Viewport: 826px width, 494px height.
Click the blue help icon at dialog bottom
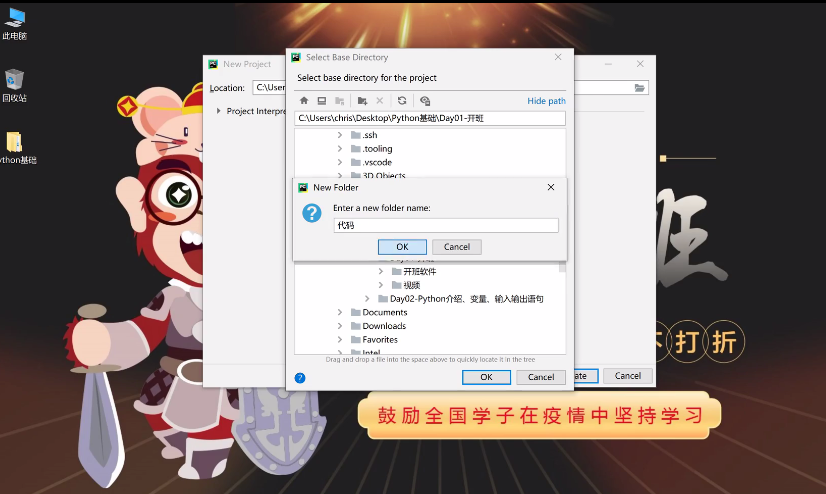pyautogui.click(x=300, y=377)
